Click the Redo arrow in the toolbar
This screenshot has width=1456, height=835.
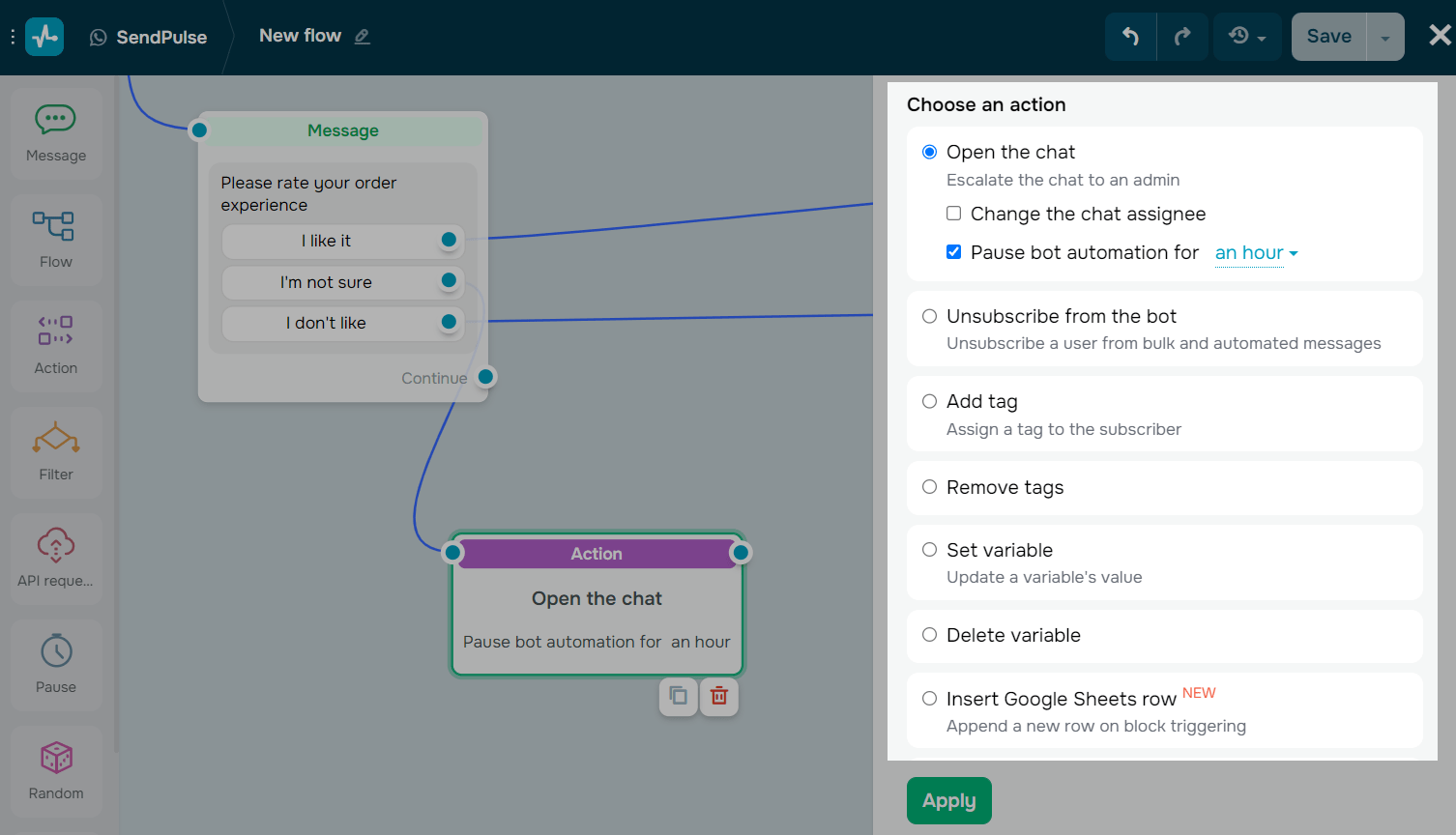1181,36
